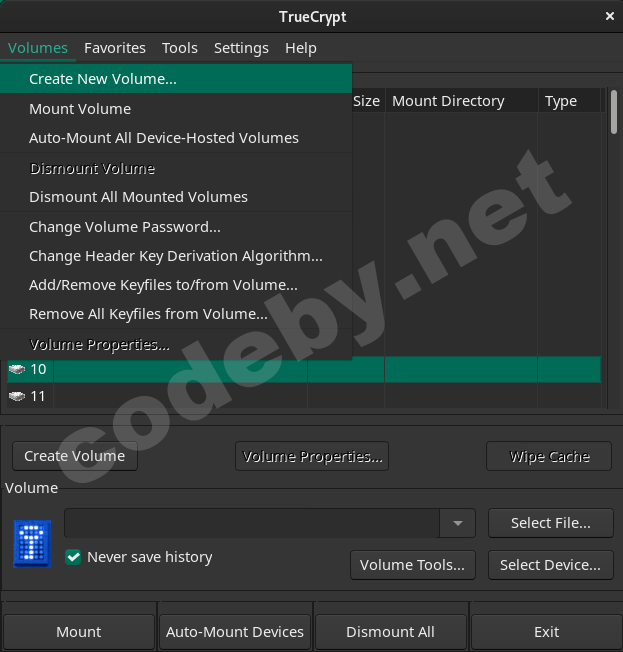Viewport: 623px width, 652px height.
Task: Click the Mount button
Action: (79, 632)
